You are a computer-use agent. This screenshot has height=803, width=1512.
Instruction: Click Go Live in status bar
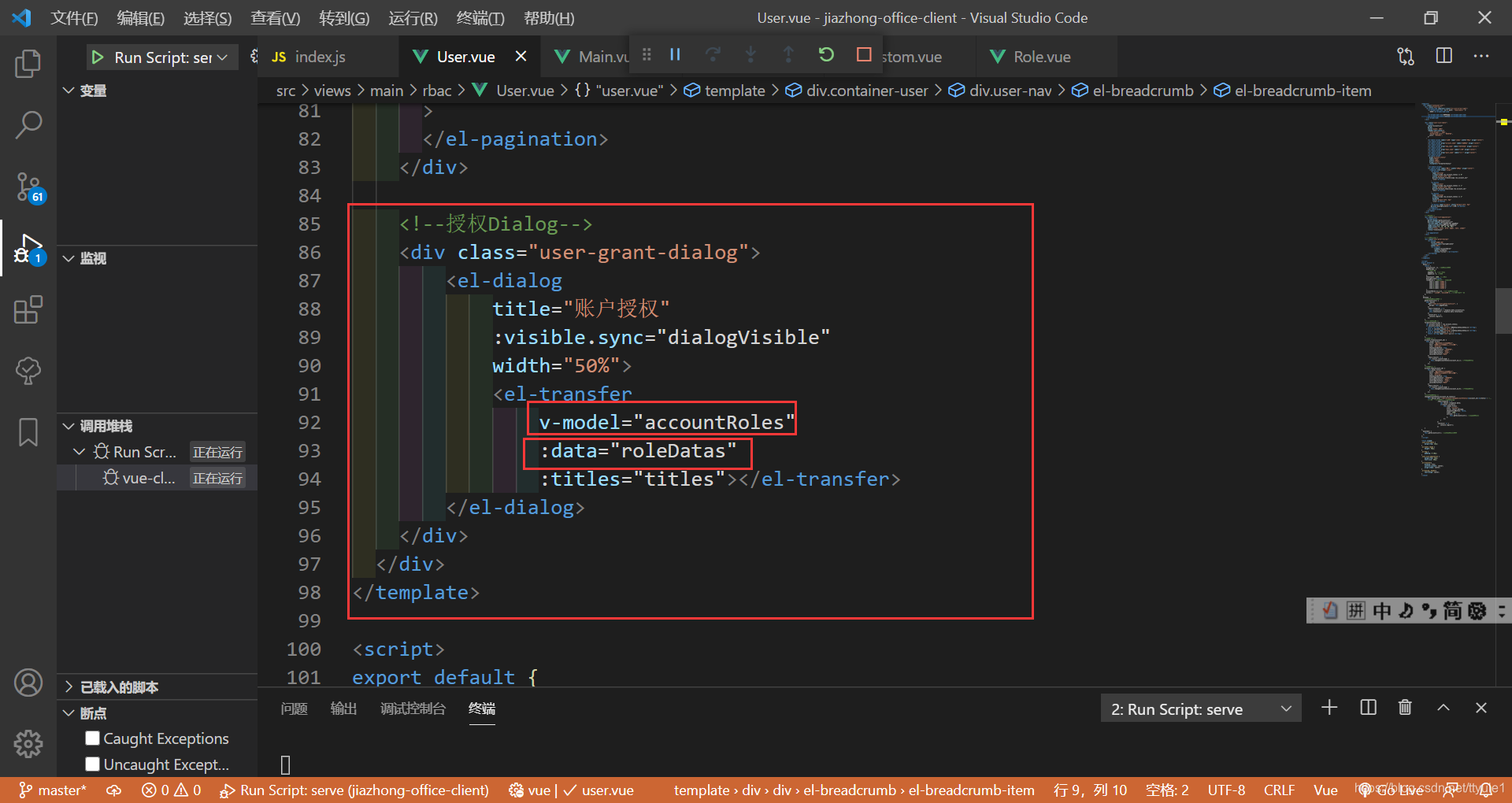pyautogui.click(x=1390, y=790)
